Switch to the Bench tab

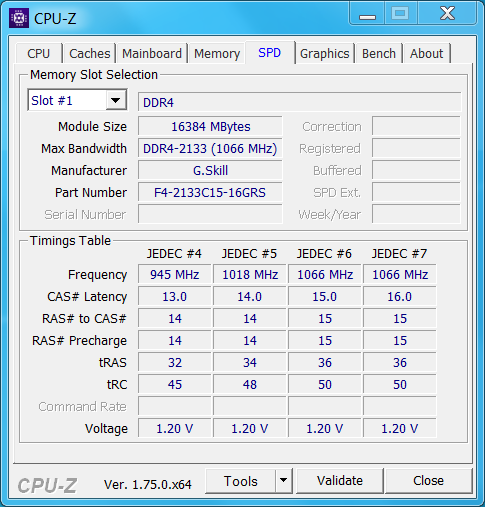[x=379, y=53]
